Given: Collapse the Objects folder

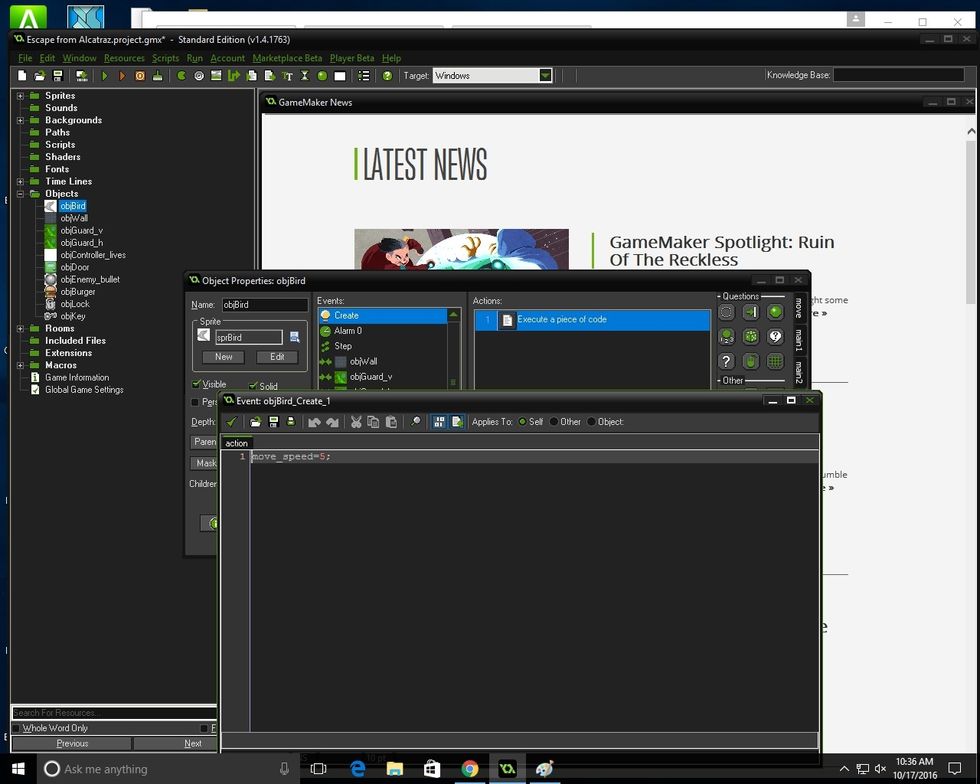Looking at the screenshot, I should pyautogui.click(x=20, y=194).
